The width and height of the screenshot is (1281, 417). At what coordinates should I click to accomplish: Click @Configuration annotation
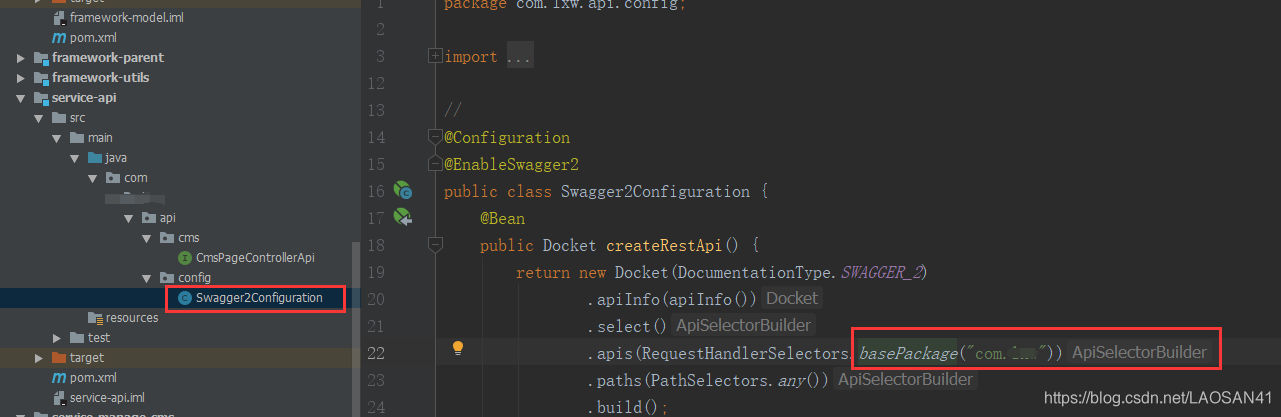[507, 138]
